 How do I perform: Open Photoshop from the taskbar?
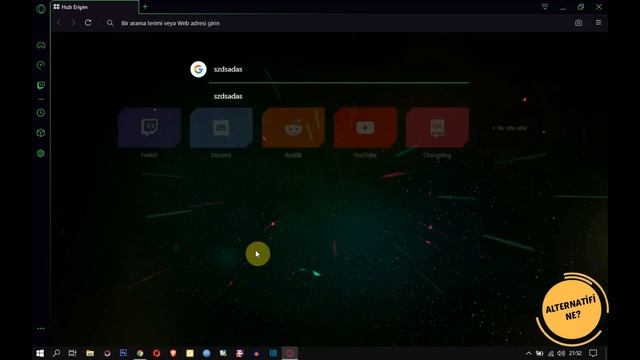click(x=123, y=353)
